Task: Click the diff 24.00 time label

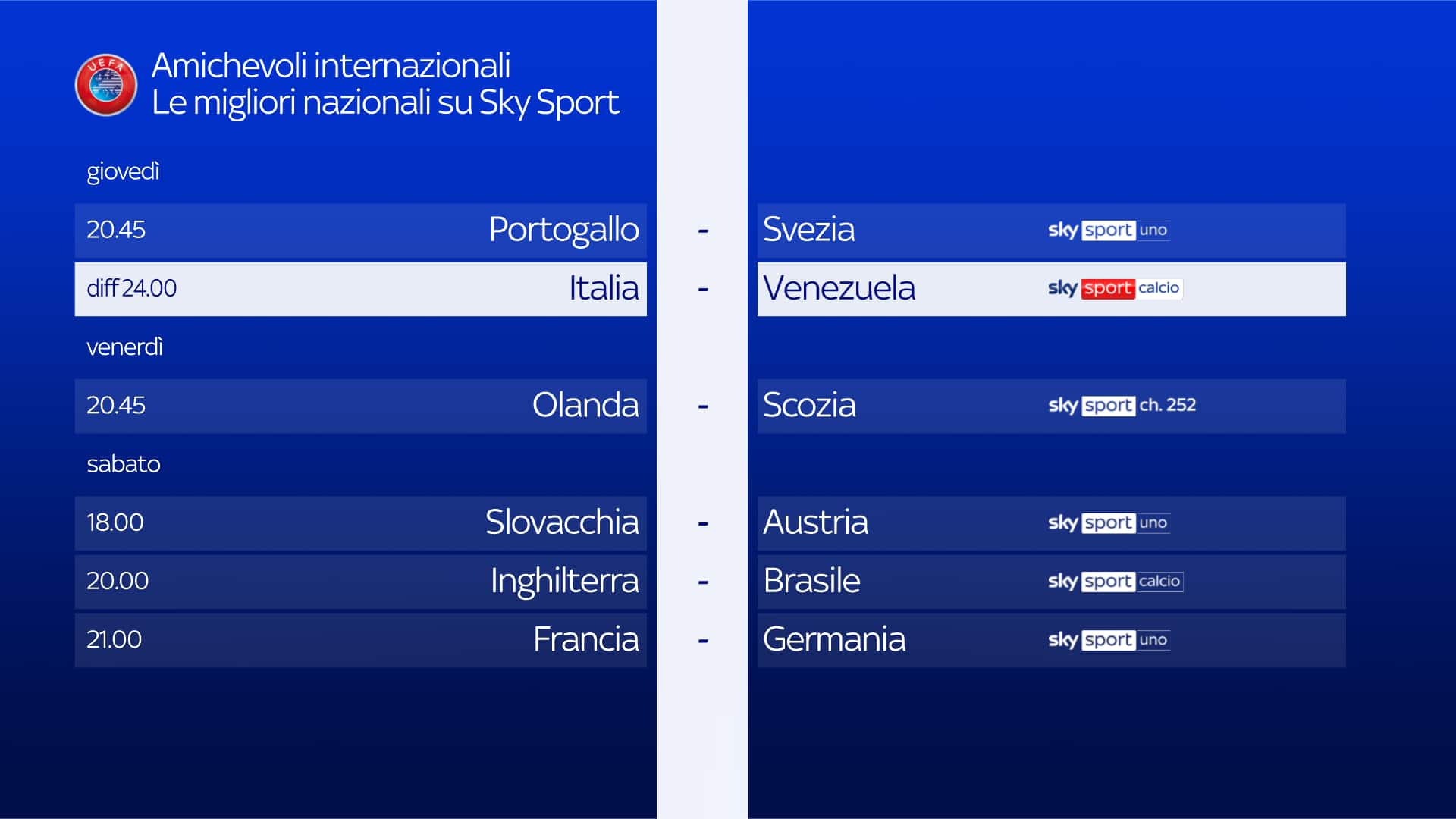Action: [x=131, y=288]
